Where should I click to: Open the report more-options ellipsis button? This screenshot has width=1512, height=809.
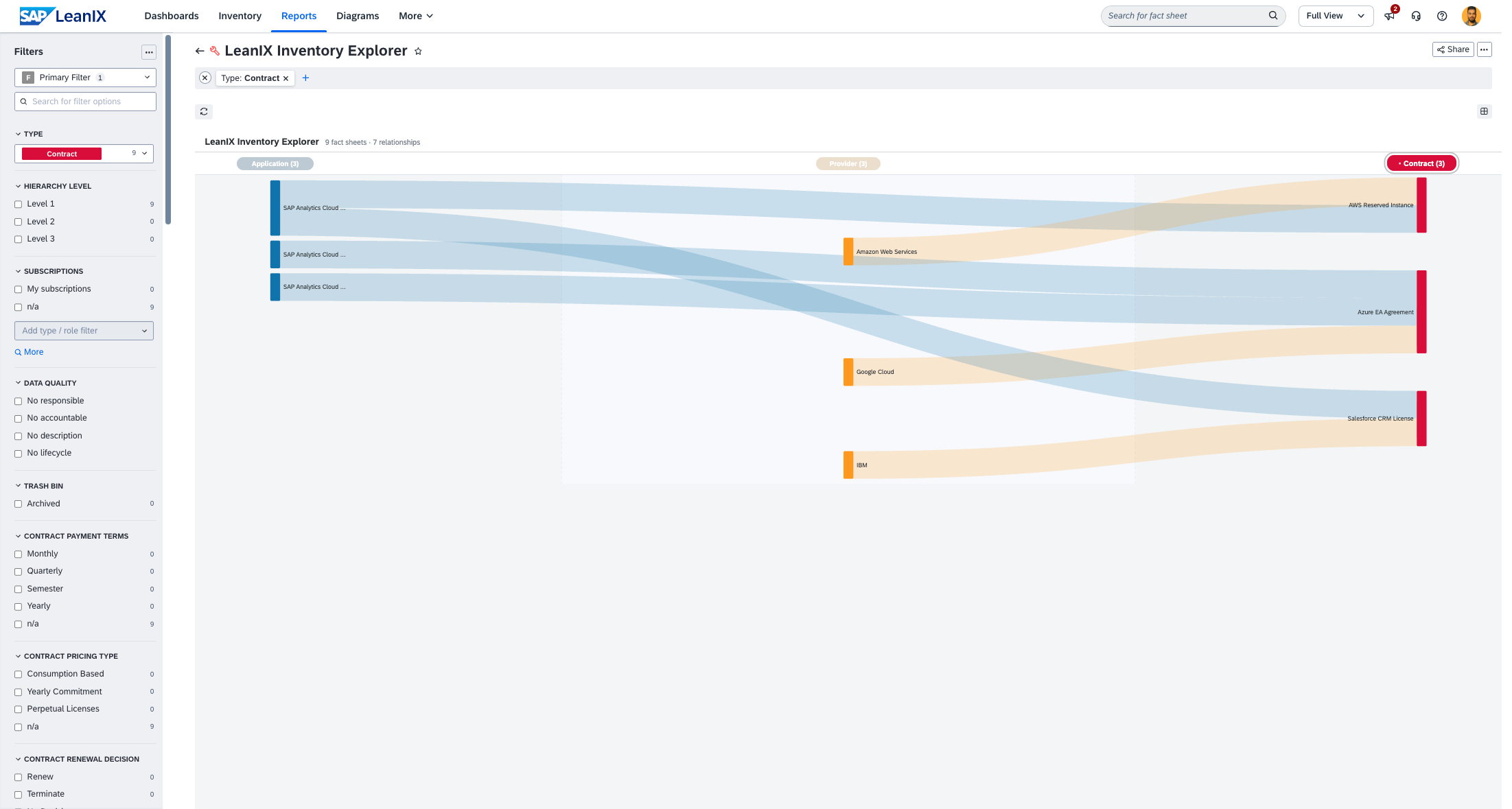pyautogui.click(x=1484, y=49)
